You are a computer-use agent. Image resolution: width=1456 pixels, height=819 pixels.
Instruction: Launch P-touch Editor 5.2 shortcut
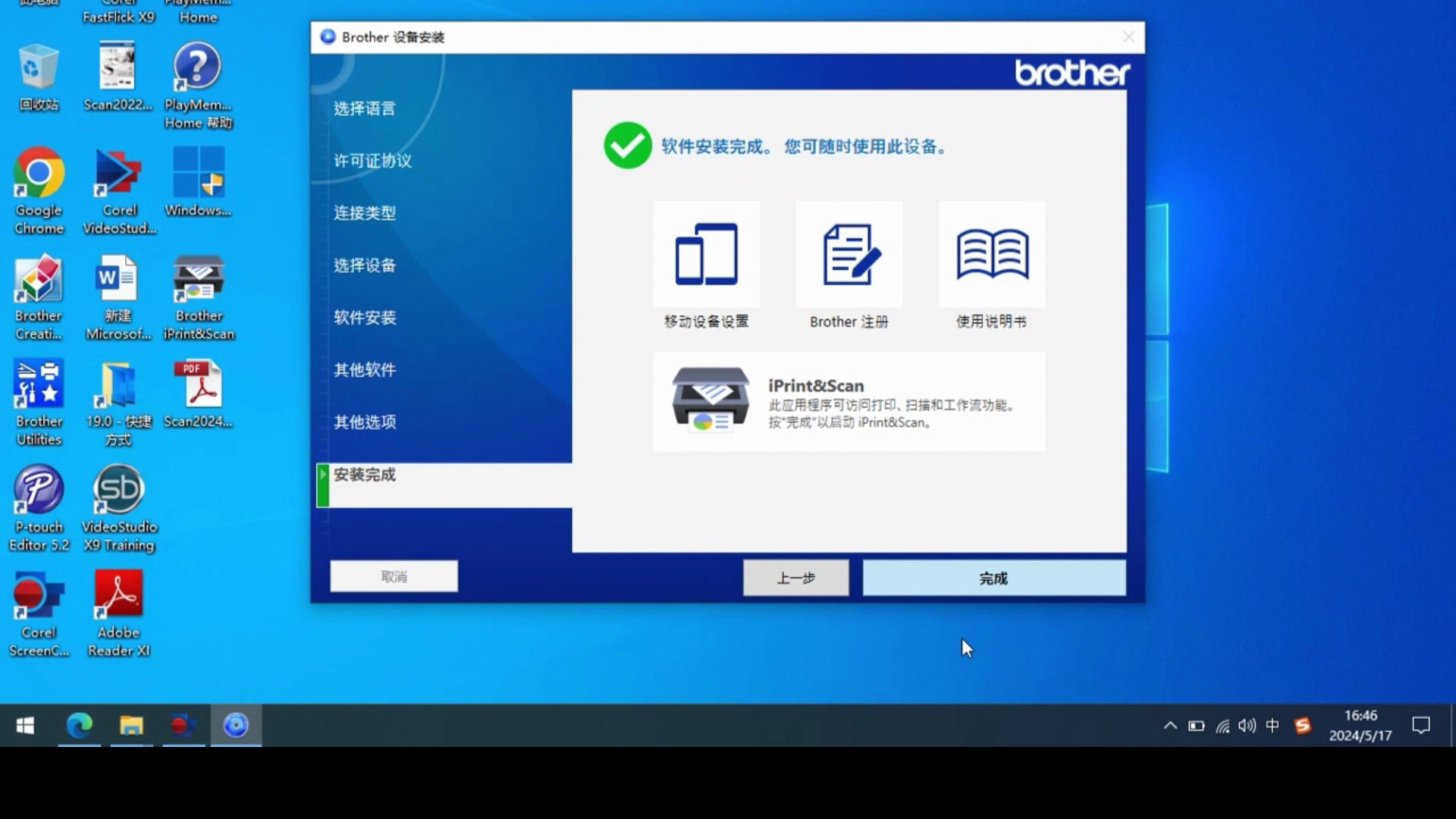(39, 509)
